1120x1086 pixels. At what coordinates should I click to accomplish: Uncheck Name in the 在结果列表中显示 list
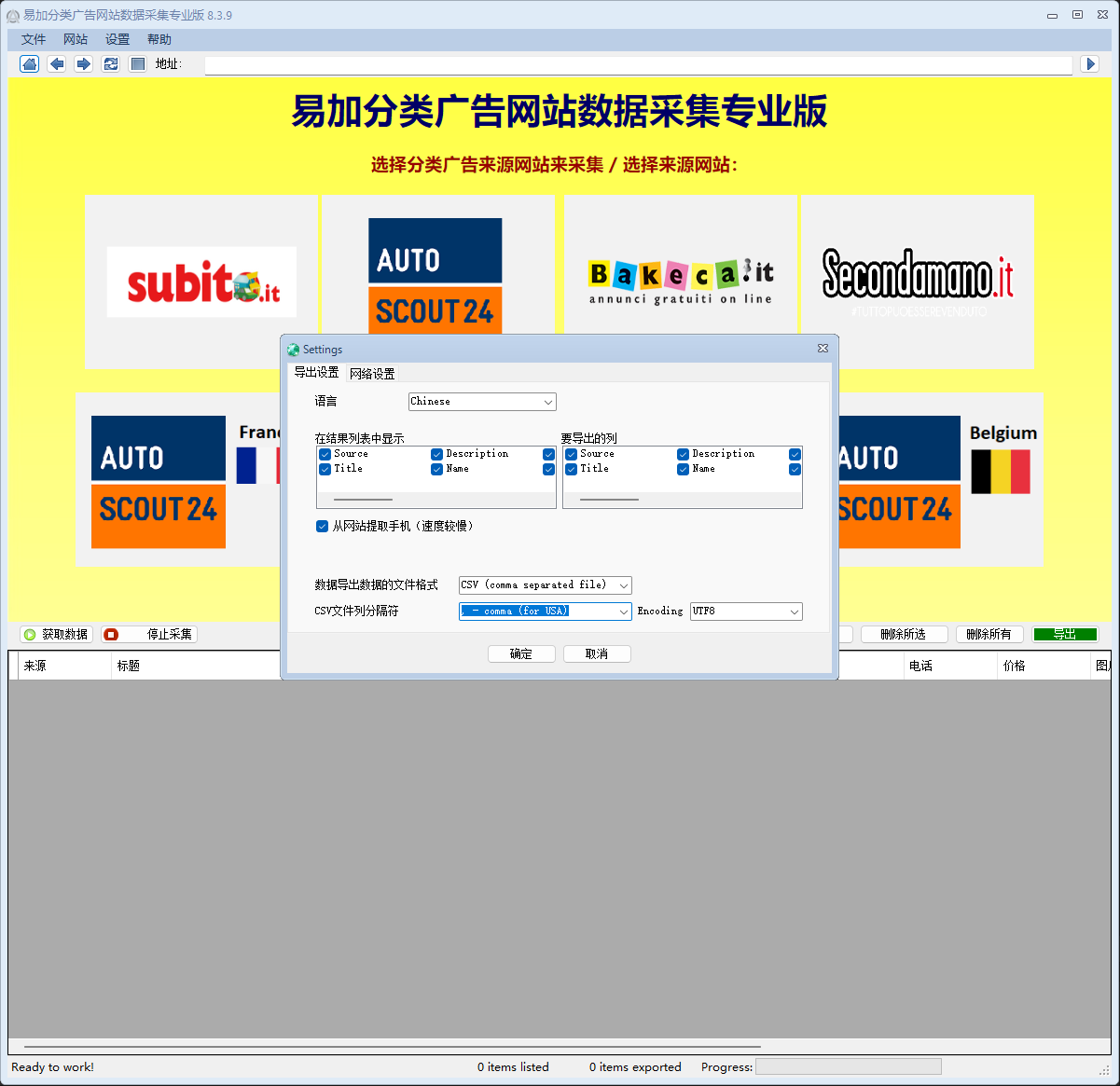tap(436, 469)
